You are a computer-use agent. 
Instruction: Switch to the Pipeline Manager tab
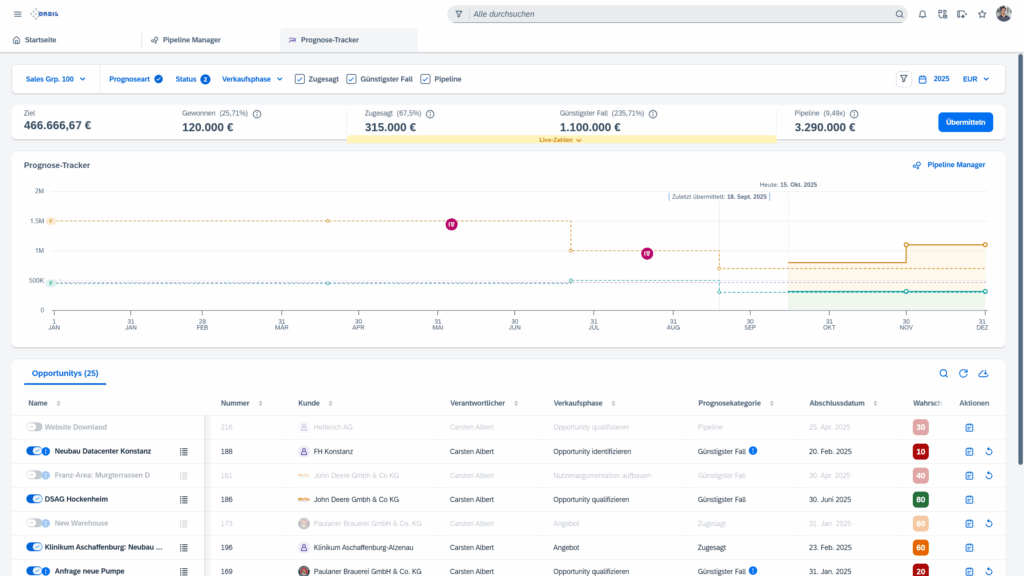(193, 40)
